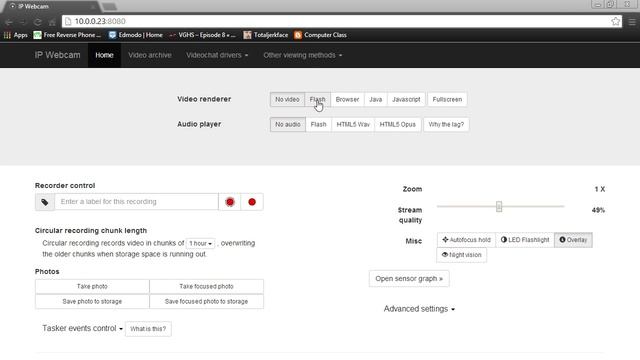Select Java video renderer

pyautogui.click(x=376, y=99)
